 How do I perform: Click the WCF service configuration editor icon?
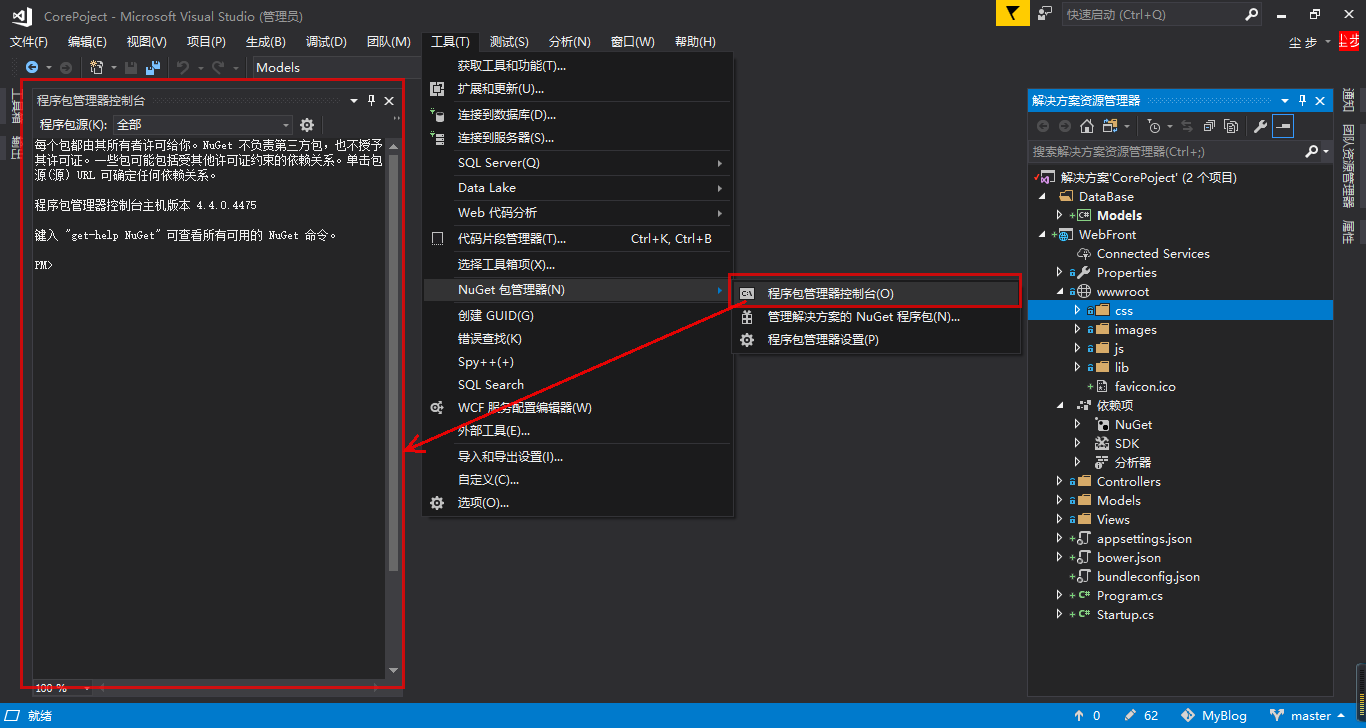(437, 407)
